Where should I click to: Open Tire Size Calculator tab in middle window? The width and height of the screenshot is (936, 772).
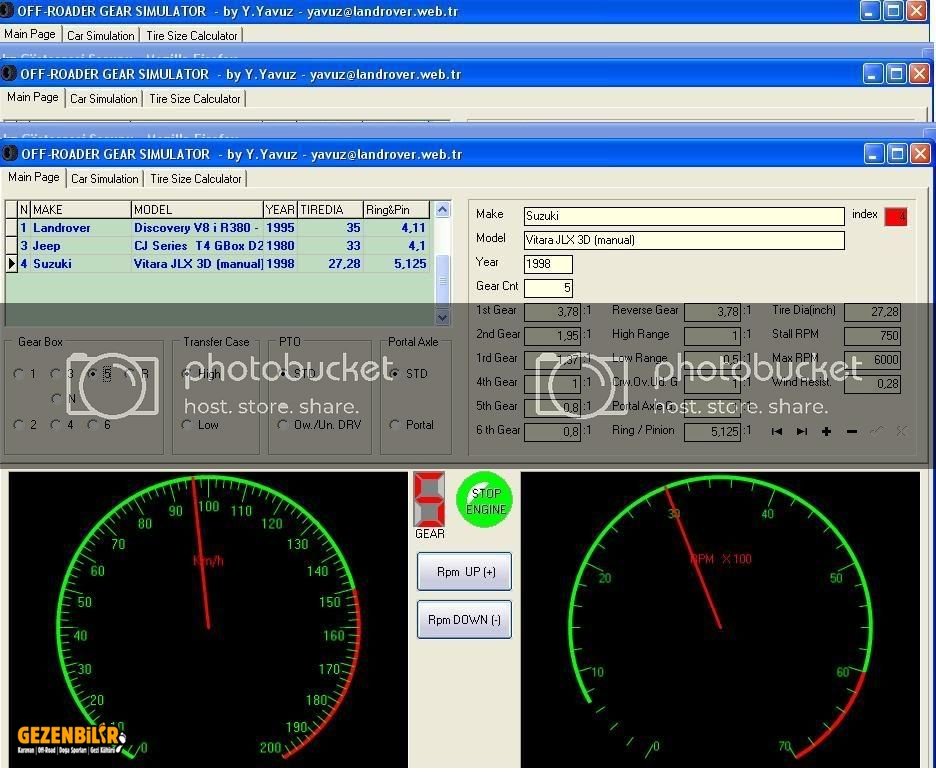point(195,99)
